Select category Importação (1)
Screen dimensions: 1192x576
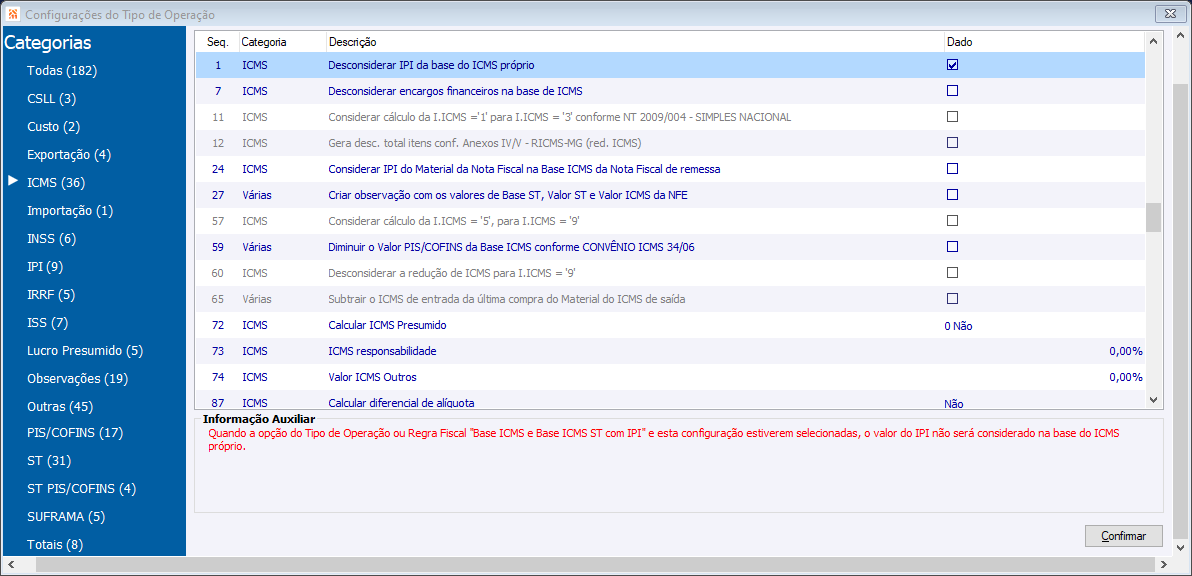70,210
